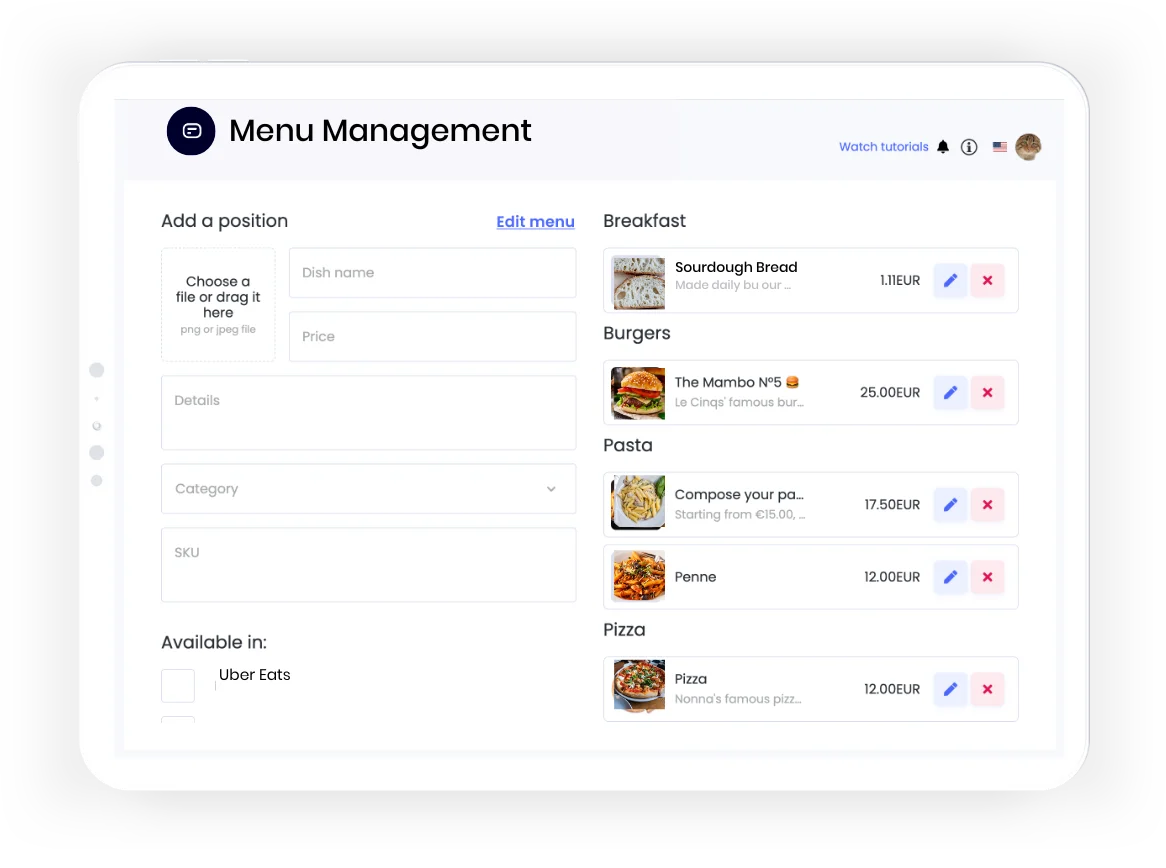The image size is (1166, 868).
Task: Click the Menu Management round logo icon
Action: pyautogui.click(x=191, y=131)
